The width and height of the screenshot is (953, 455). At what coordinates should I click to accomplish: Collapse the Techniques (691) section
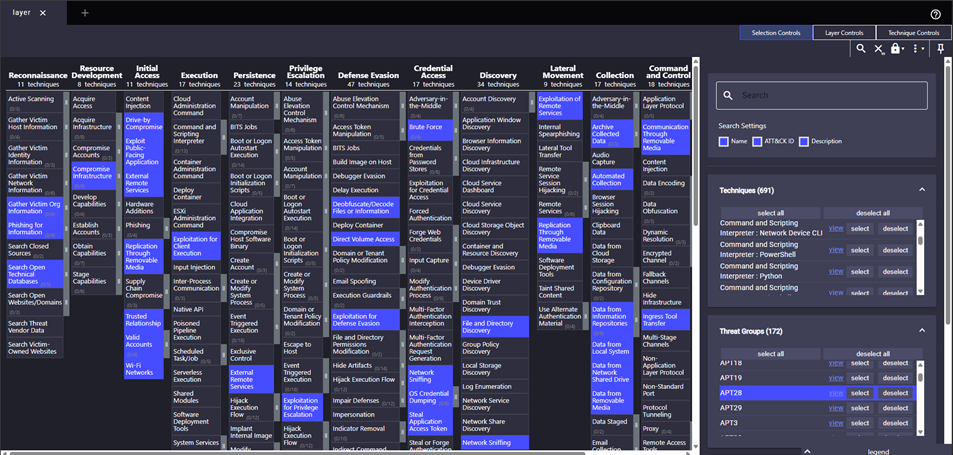tap(921, 189)
